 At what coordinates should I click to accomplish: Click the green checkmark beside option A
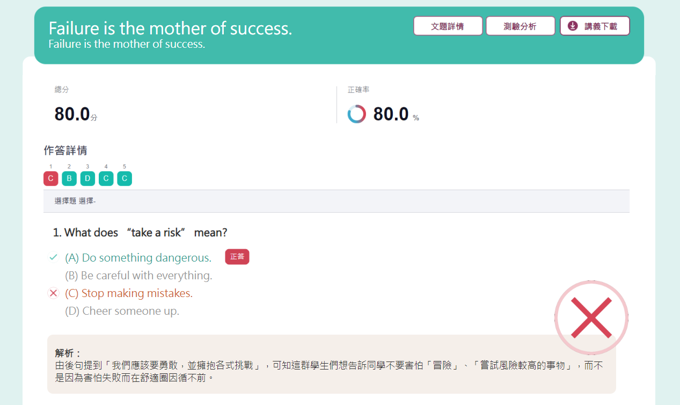pos(54,257)
